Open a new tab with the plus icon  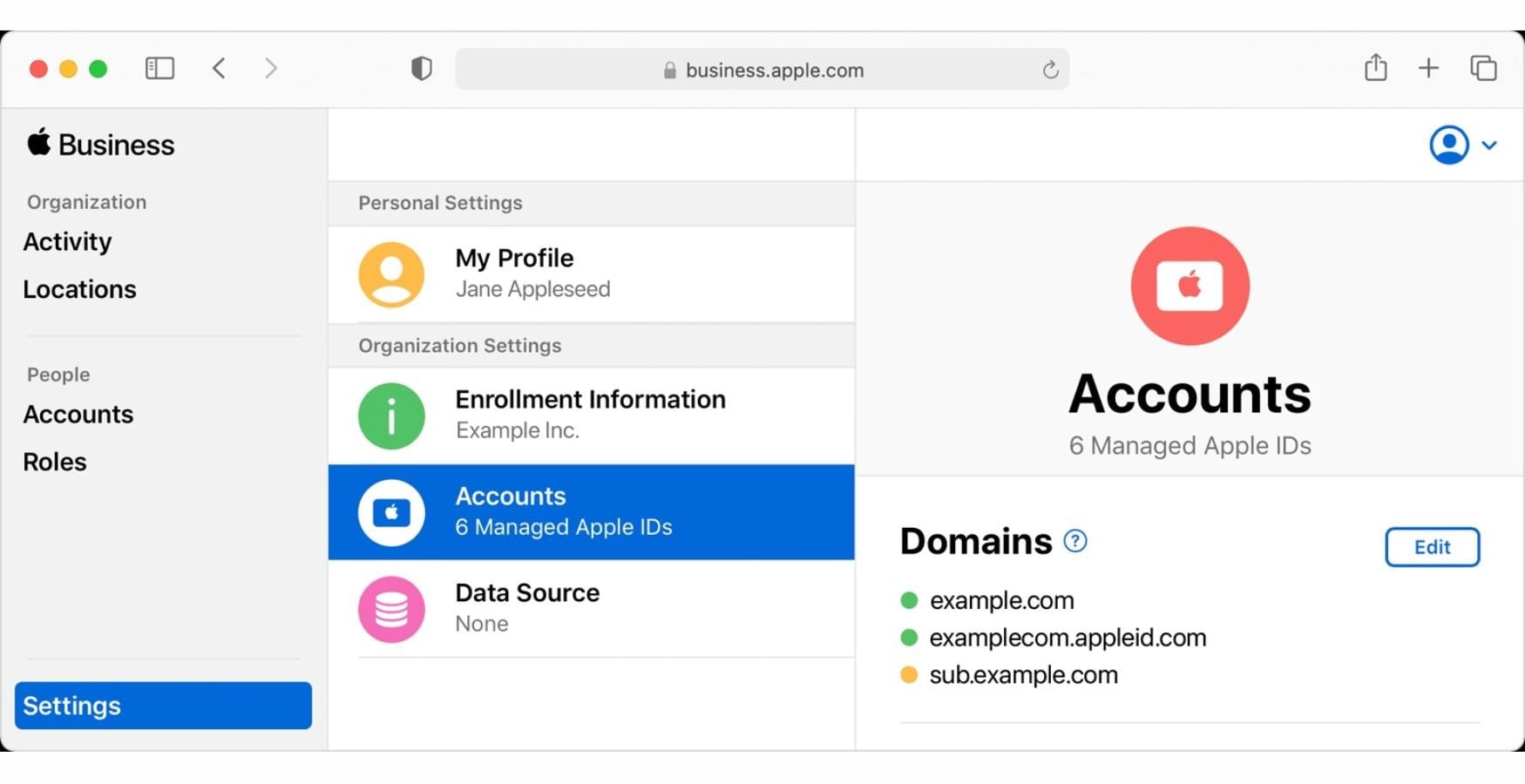1428,67
